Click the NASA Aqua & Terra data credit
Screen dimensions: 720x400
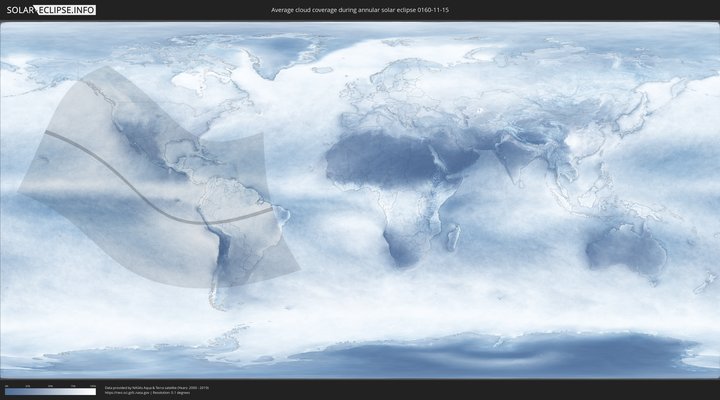point(157,387)
